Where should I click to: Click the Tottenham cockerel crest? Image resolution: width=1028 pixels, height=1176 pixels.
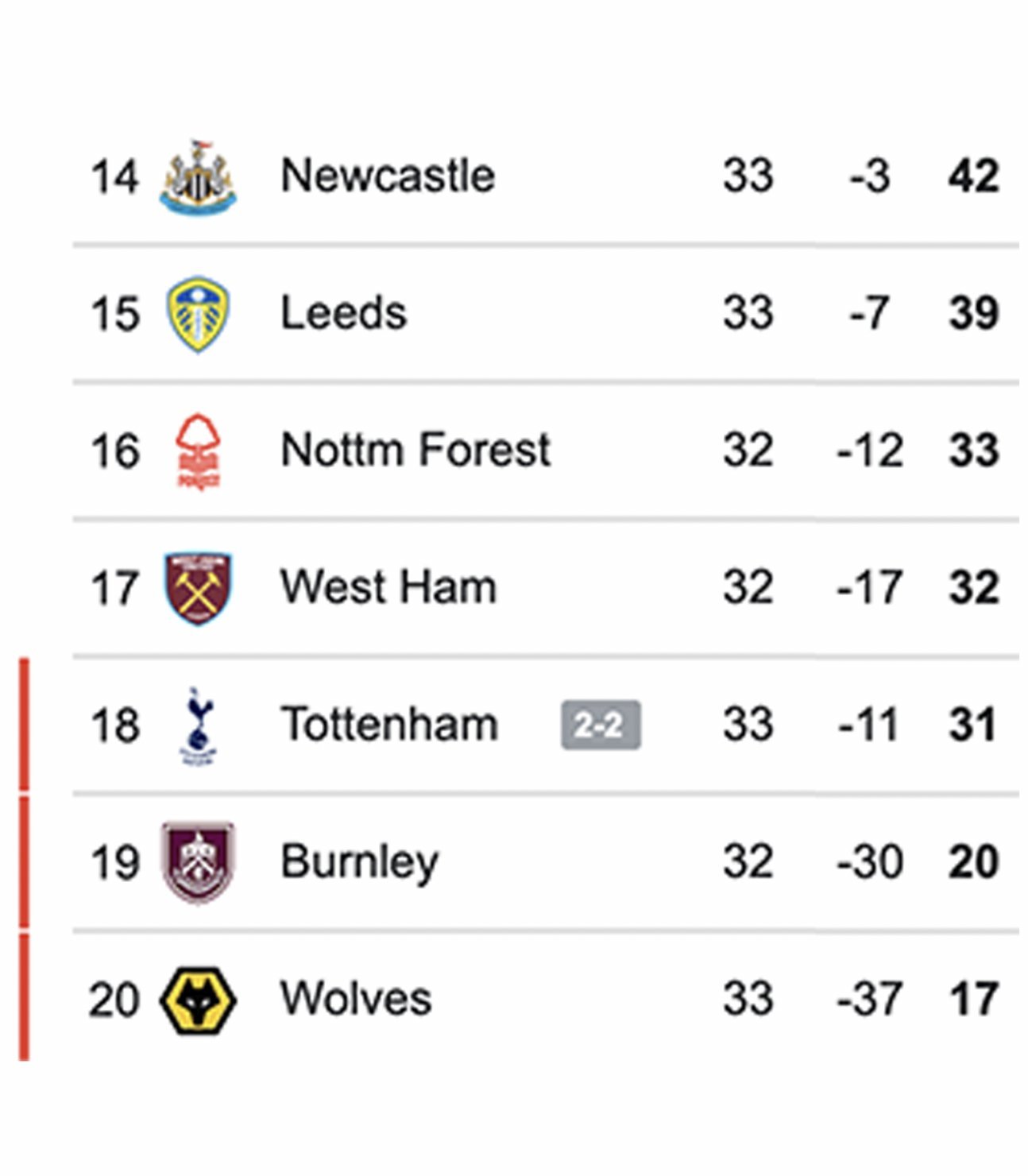tap(198, 725)
